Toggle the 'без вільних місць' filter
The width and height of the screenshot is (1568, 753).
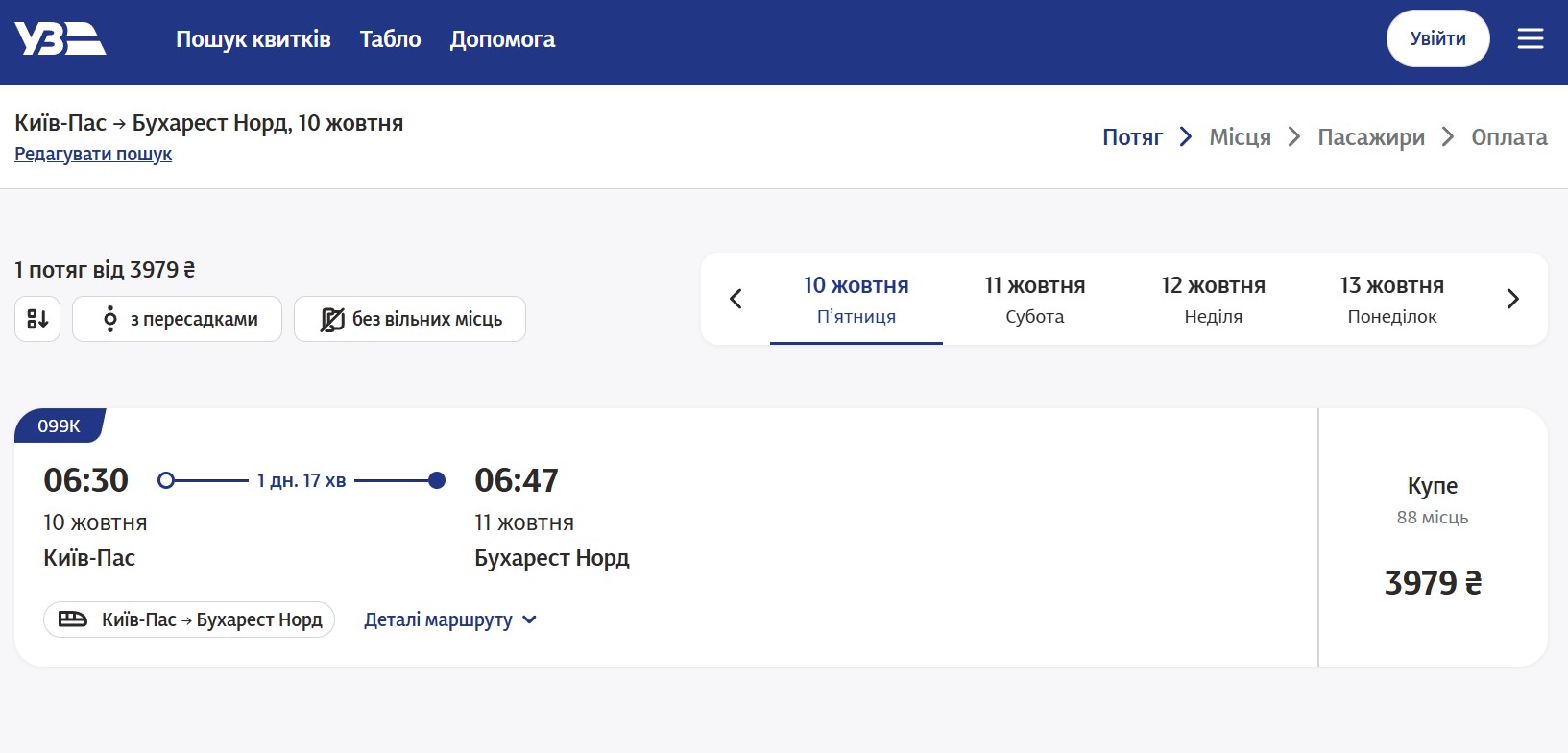point(410,319)
